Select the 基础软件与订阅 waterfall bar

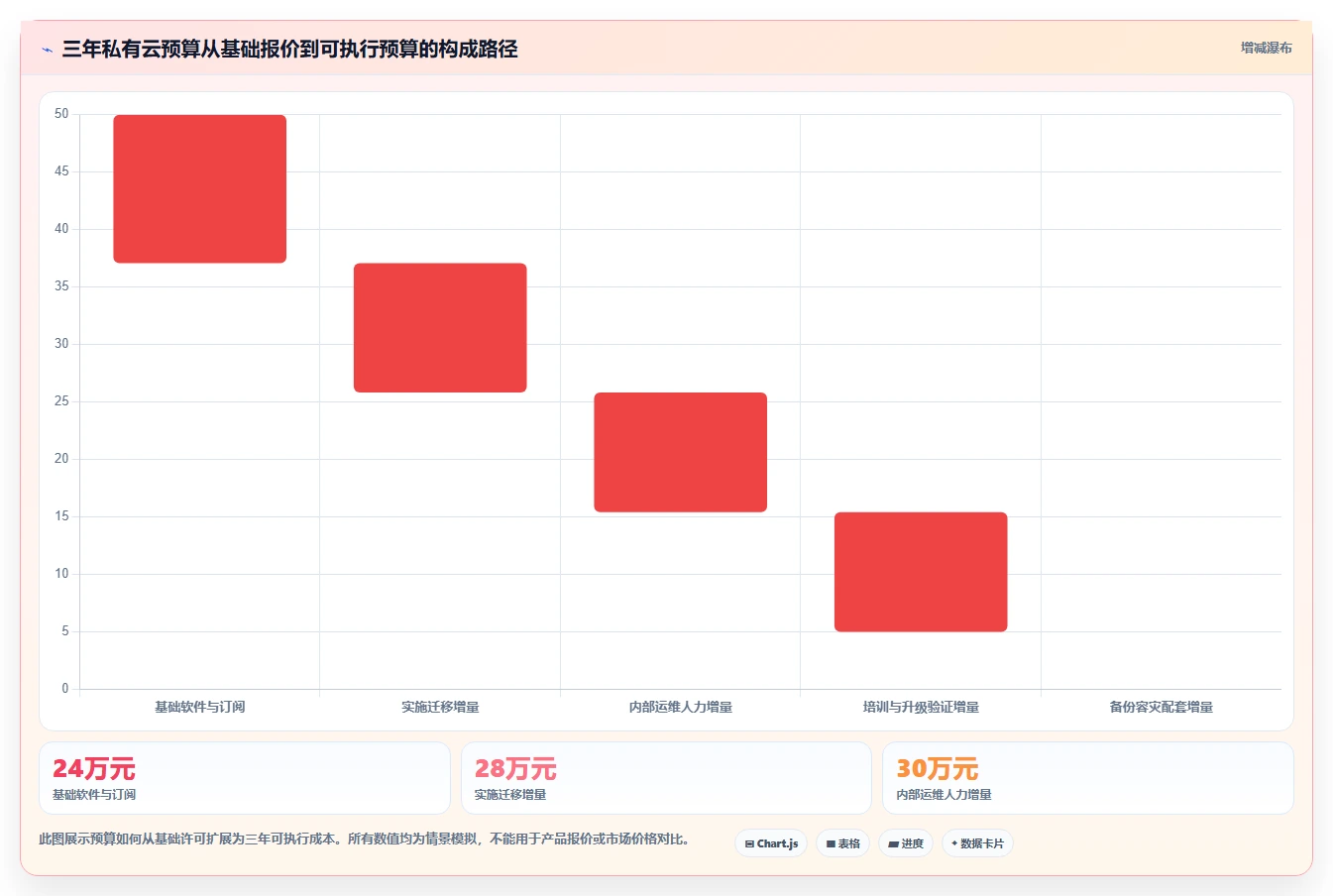click(200, 188)
